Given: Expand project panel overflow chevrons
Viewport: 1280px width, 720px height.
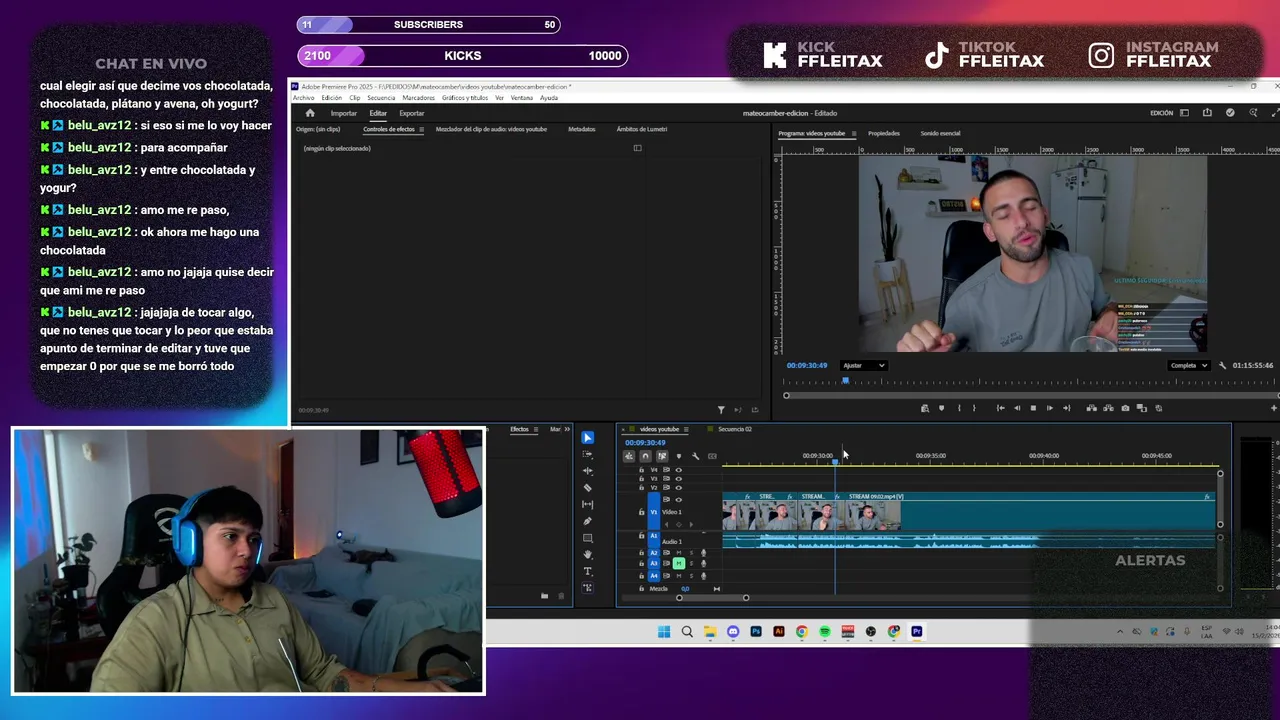Looking at the screenshot, I should click(567, 429).
